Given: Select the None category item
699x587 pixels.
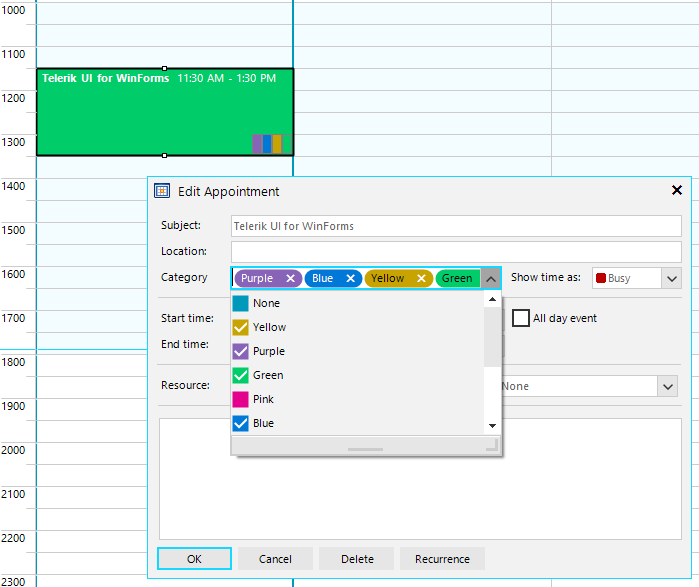Looking at the screenshot, I should (x=357, y=303).
